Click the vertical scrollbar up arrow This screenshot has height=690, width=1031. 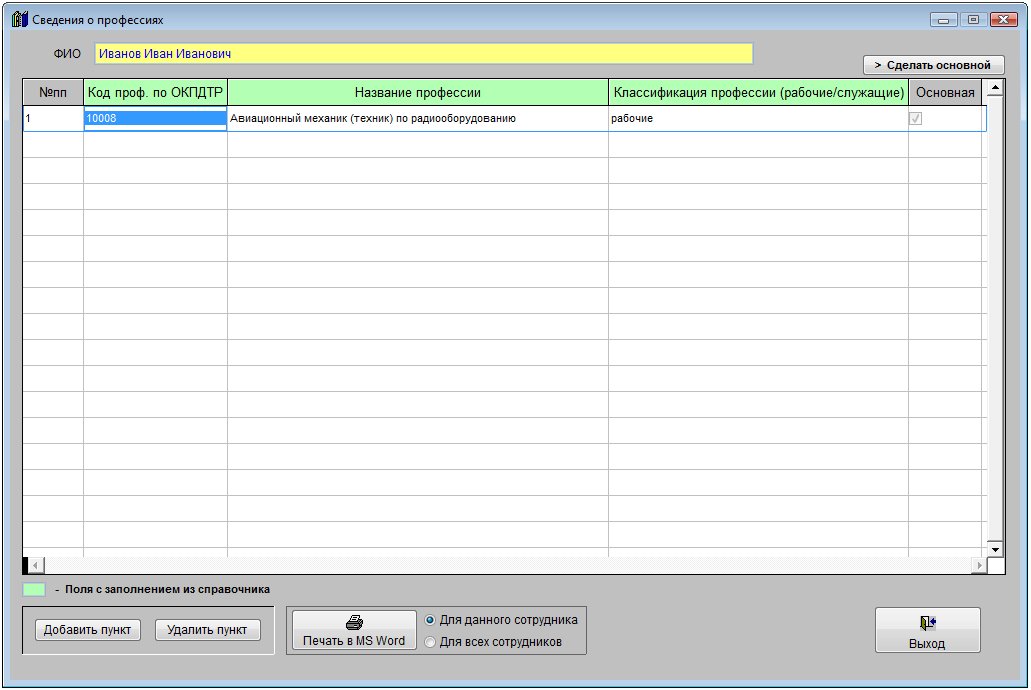click(995, 87)
